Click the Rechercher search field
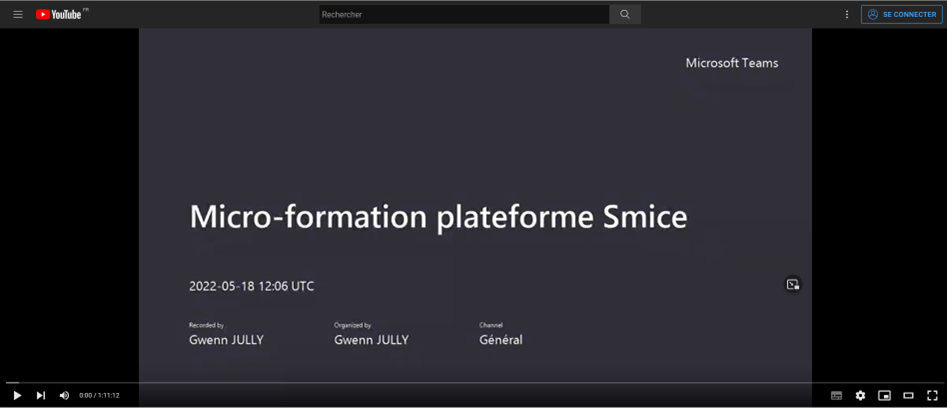This screenshot has height=408, width=947. coord(463,14)
